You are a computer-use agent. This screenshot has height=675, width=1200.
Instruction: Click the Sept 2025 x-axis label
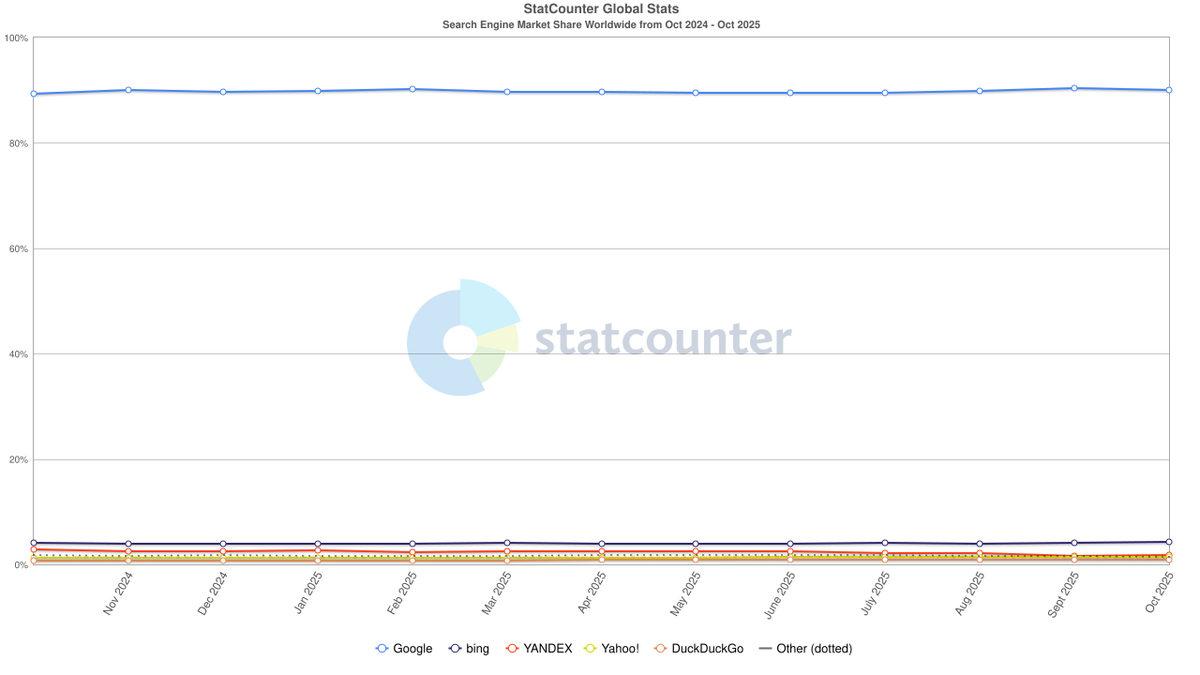tap(1063, 595)
